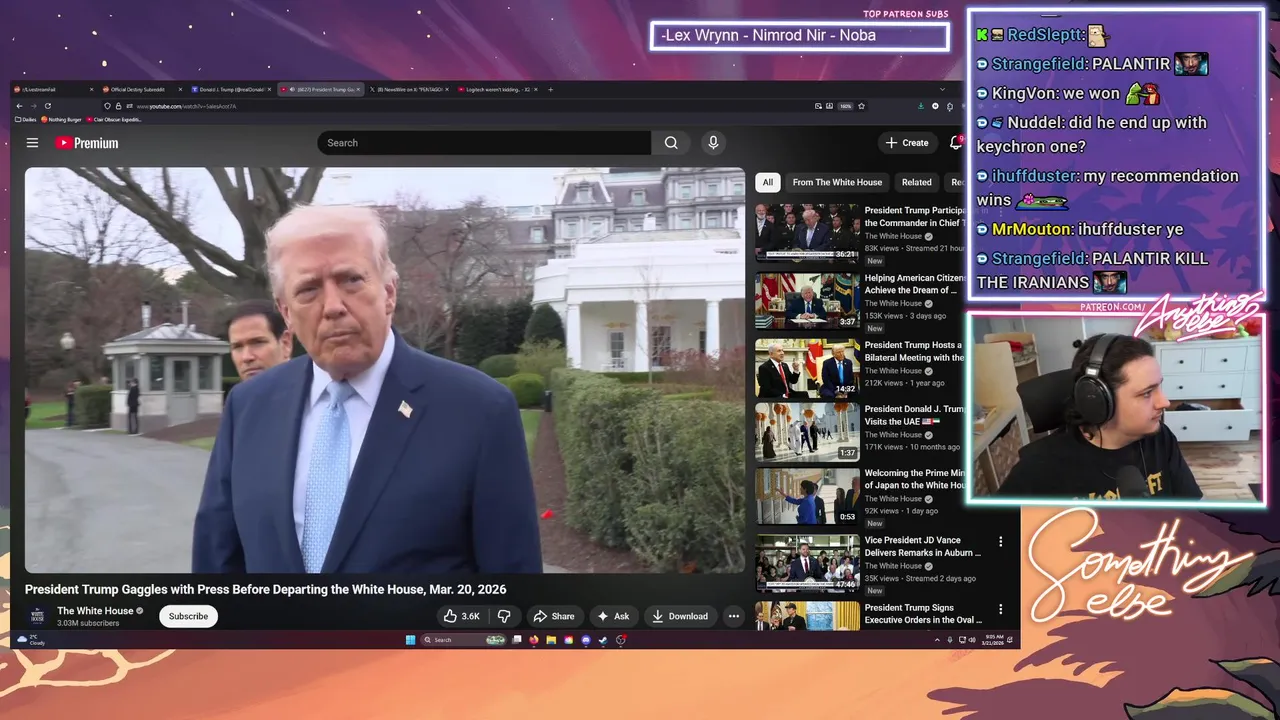The height and width of the screenshot is (720, 1280).
Task: Click the Ask button
Action: (613, 616)
